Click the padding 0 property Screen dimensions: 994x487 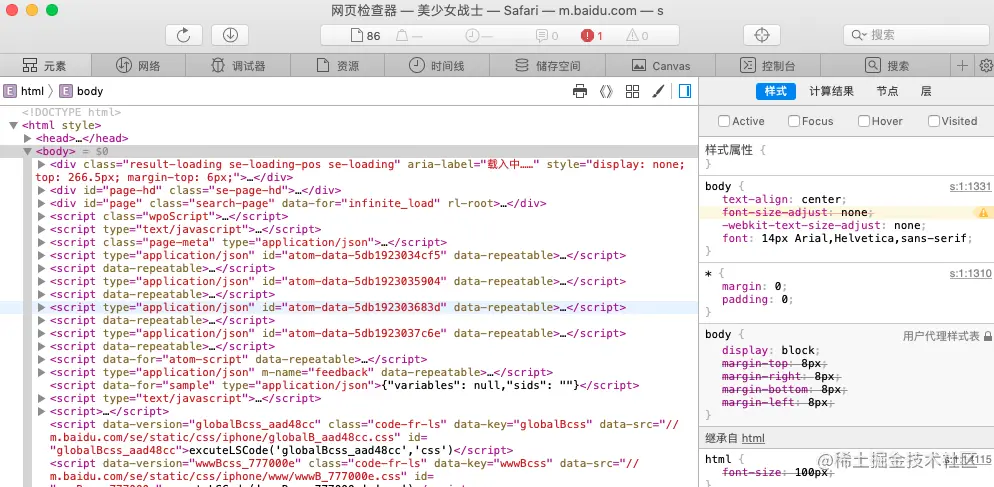tap(758, 299)
